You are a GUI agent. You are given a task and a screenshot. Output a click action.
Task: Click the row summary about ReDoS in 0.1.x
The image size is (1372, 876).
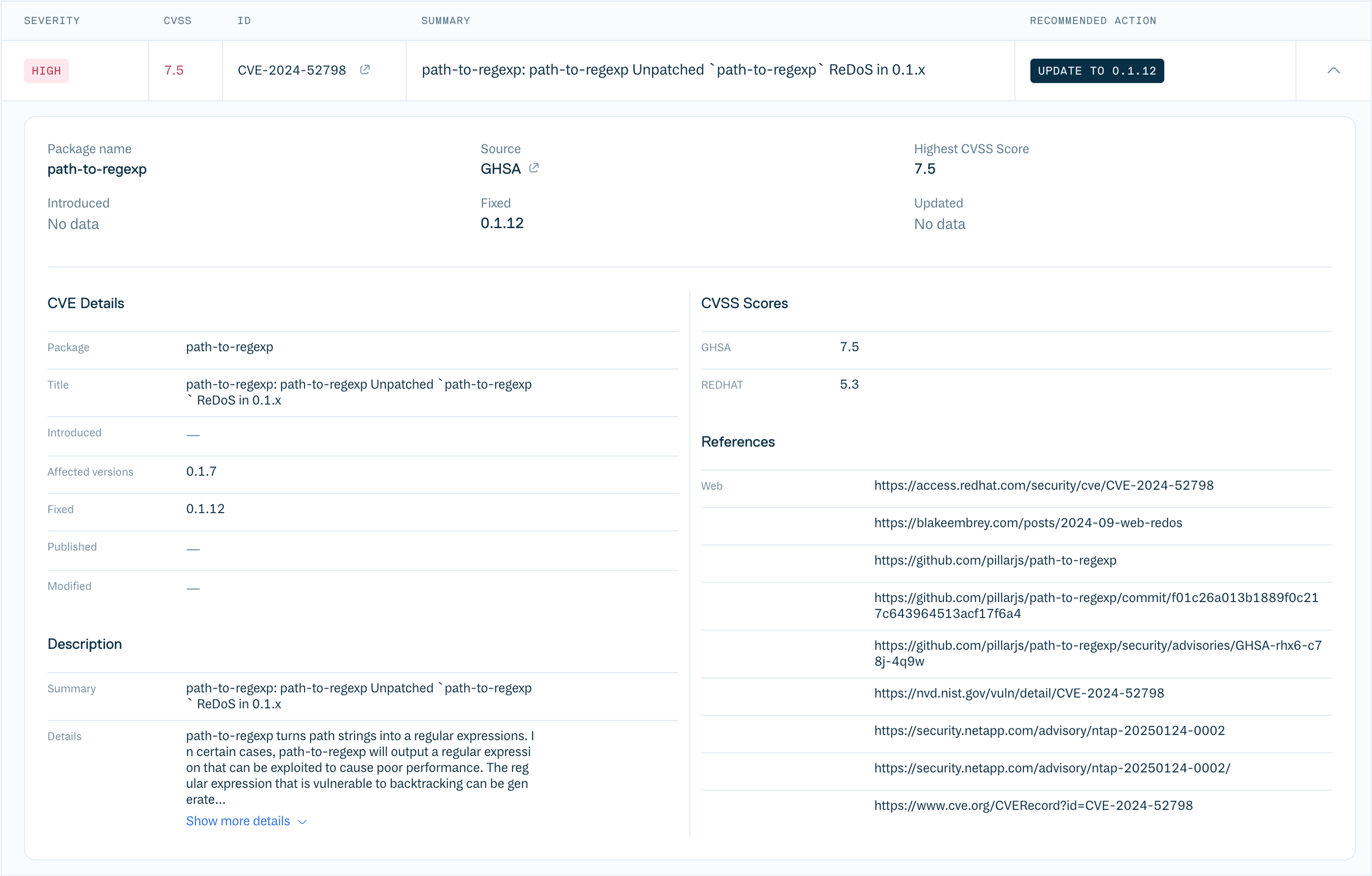[673, 70]
